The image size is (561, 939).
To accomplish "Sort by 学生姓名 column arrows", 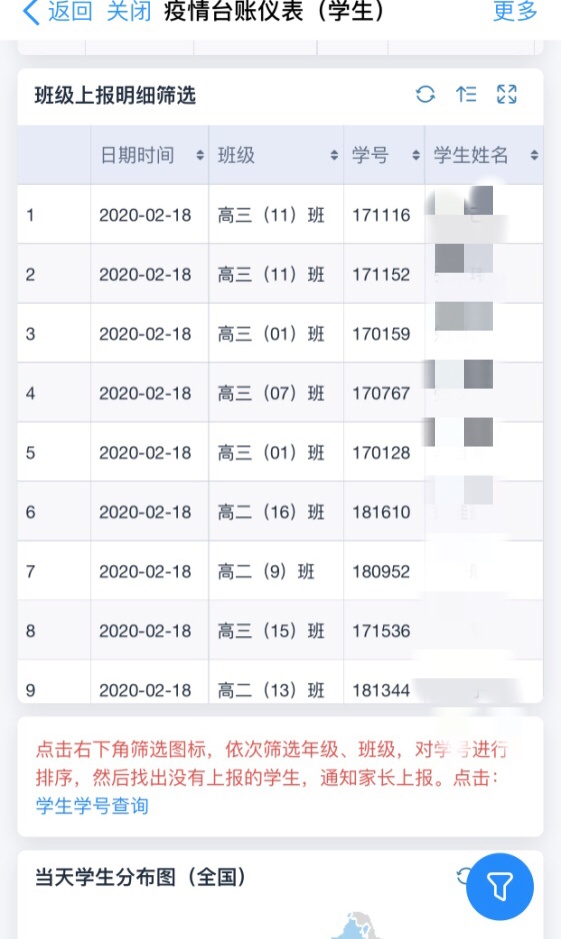I will 533,155.
